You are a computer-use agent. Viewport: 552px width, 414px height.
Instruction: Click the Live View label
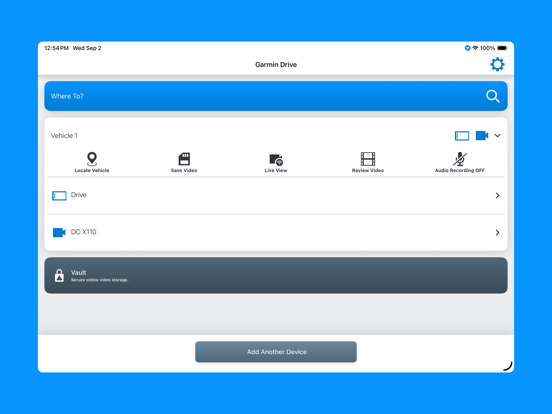(x=276, y=170)
